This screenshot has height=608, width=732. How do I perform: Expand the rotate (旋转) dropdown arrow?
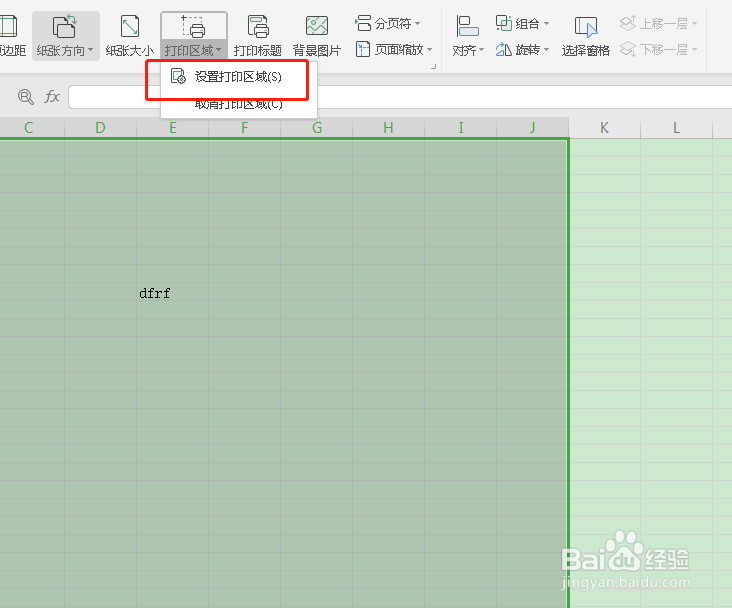[x=546, y=49]
